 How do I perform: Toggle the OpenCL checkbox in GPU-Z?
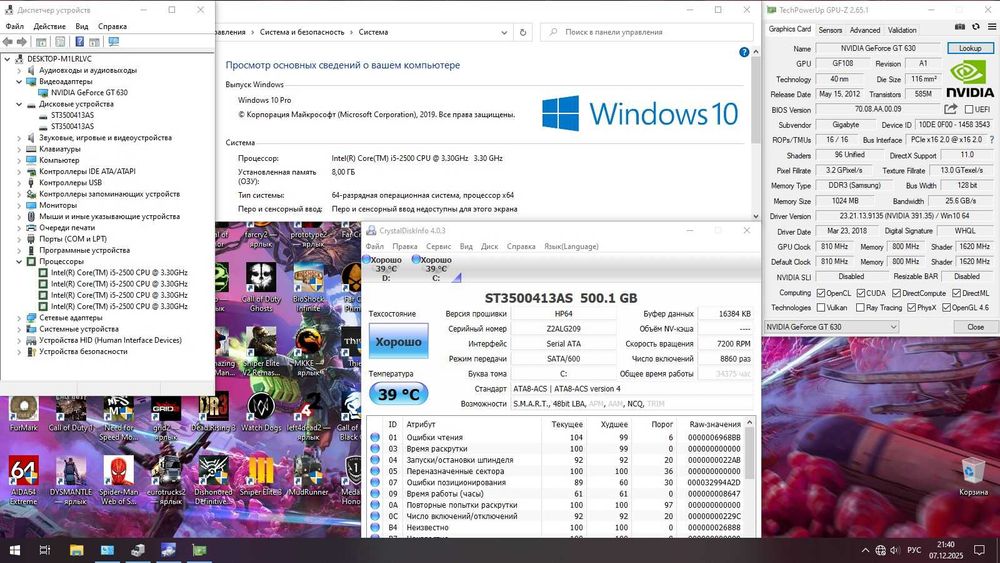pos(821,293)
